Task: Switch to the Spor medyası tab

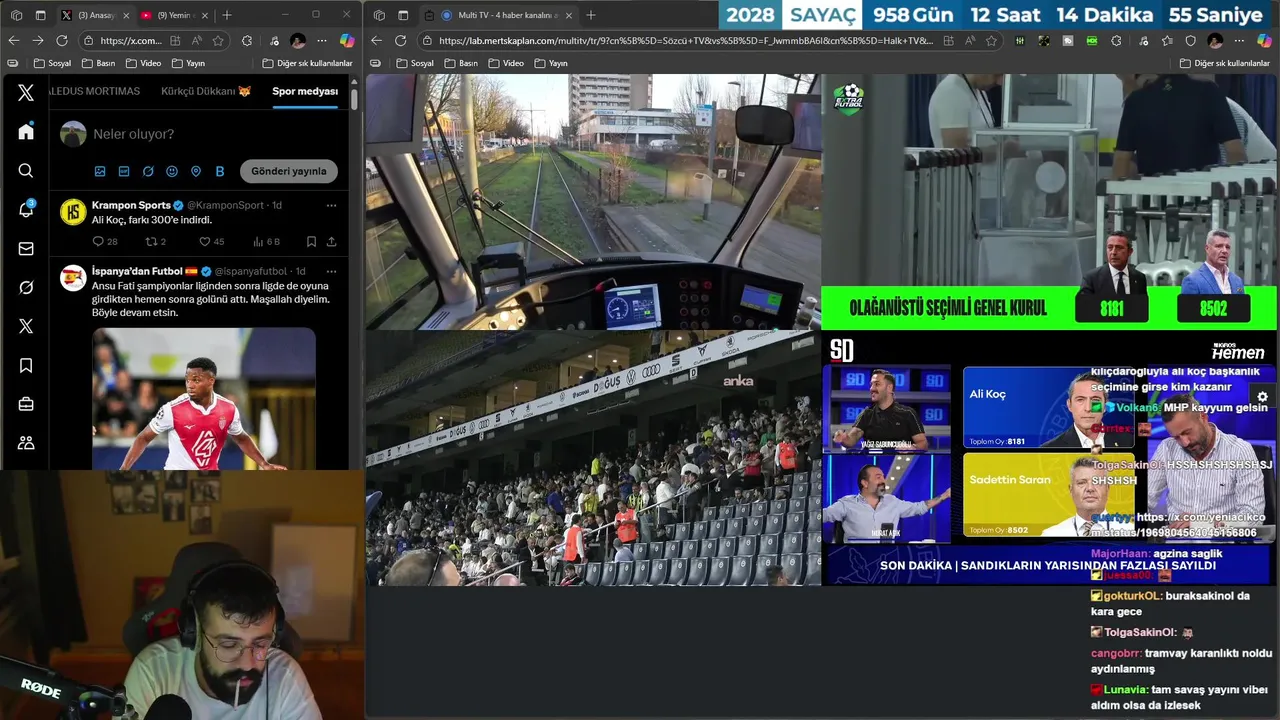Action: point(305,91)
